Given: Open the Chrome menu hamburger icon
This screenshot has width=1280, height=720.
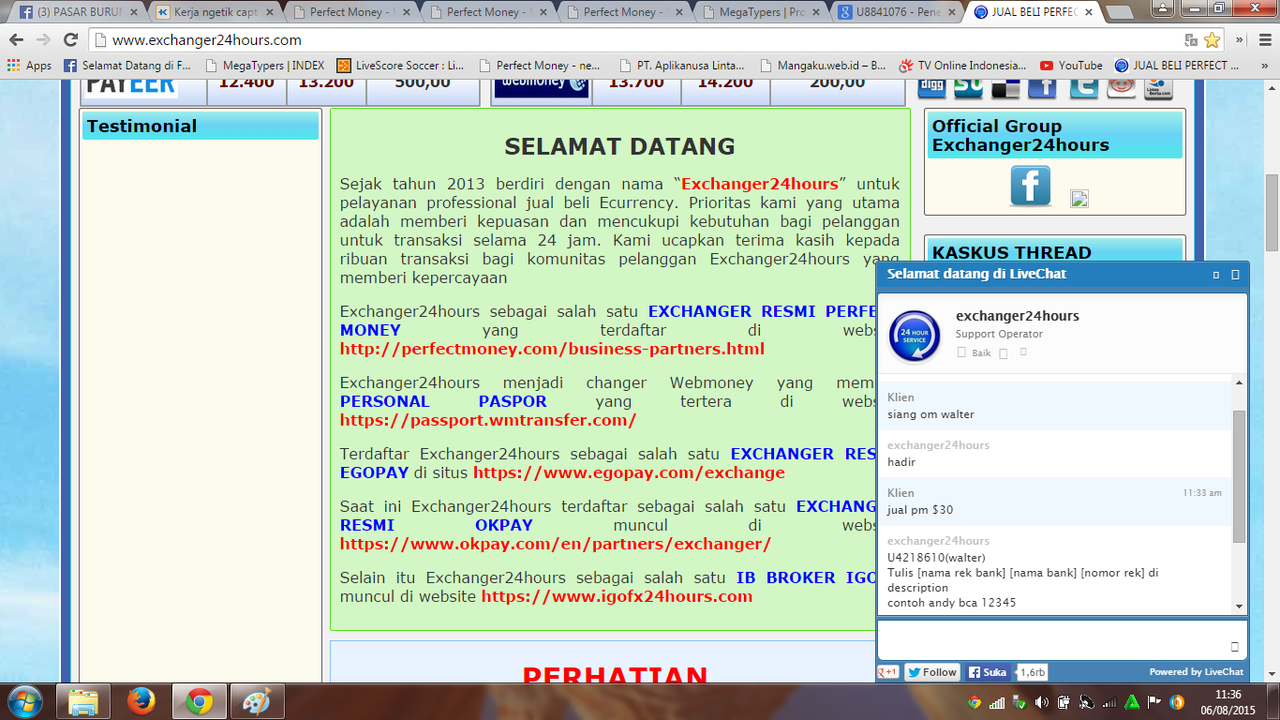Looking at the screenshot, I should pyautogui.click(x=1264, y=40).
